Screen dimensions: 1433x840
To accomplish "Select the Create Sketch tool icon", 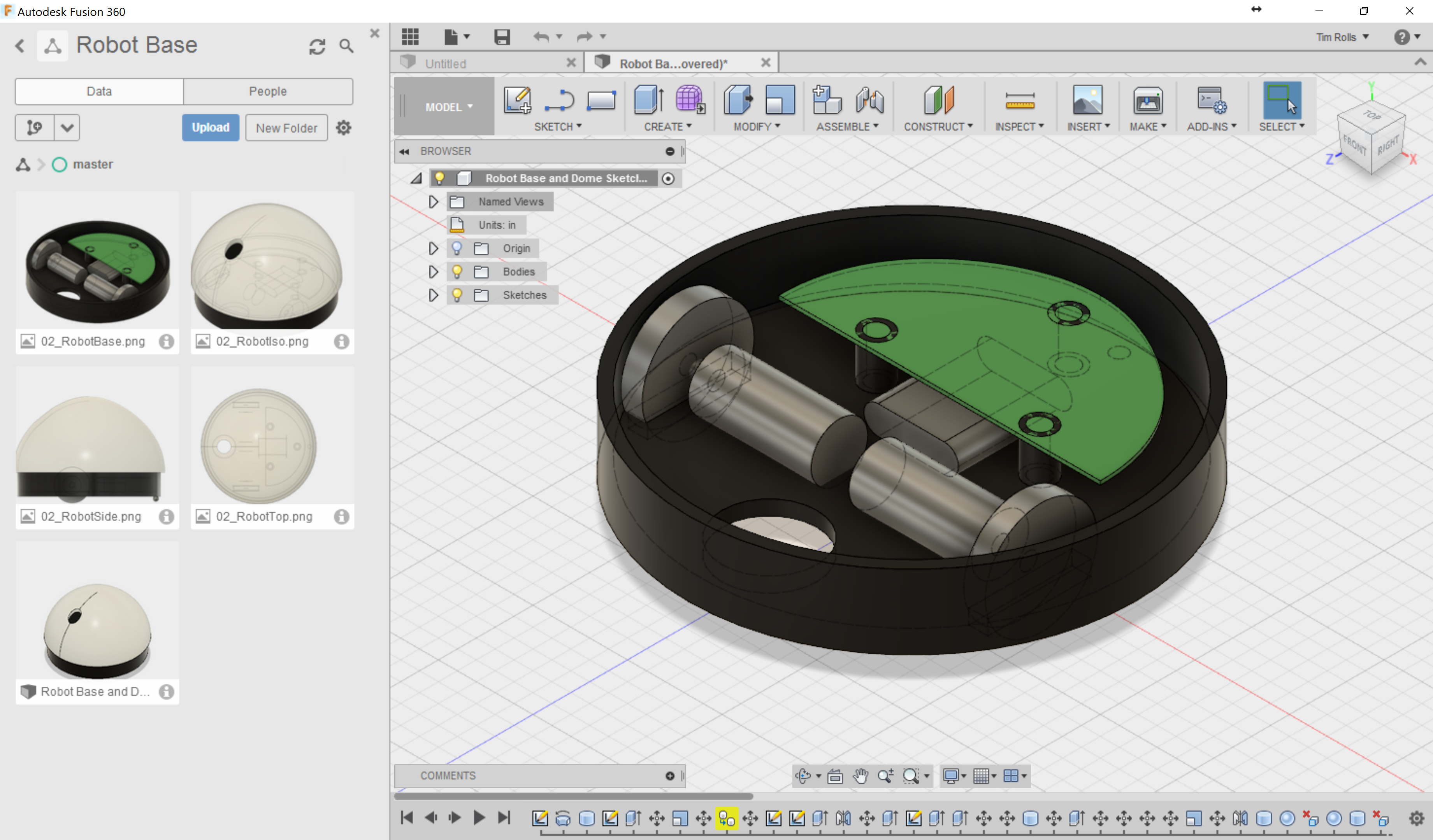I will pos(518,100).
